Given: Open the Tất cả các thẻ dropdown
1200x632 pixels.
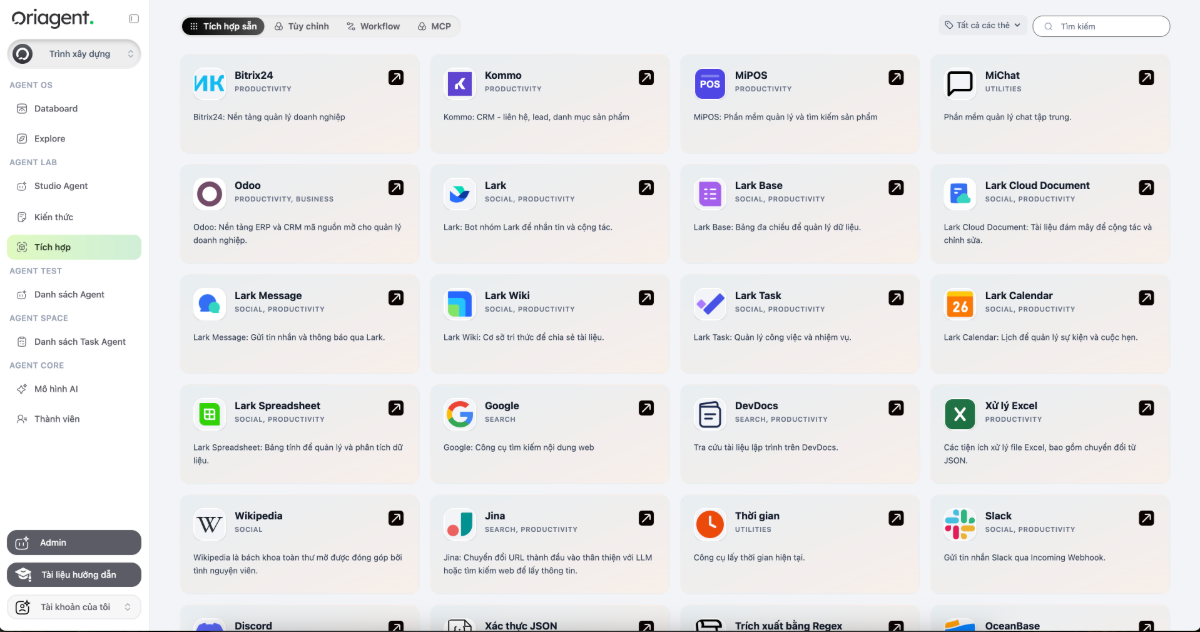Looking at the screenshot, I should [x=983, y=26].
